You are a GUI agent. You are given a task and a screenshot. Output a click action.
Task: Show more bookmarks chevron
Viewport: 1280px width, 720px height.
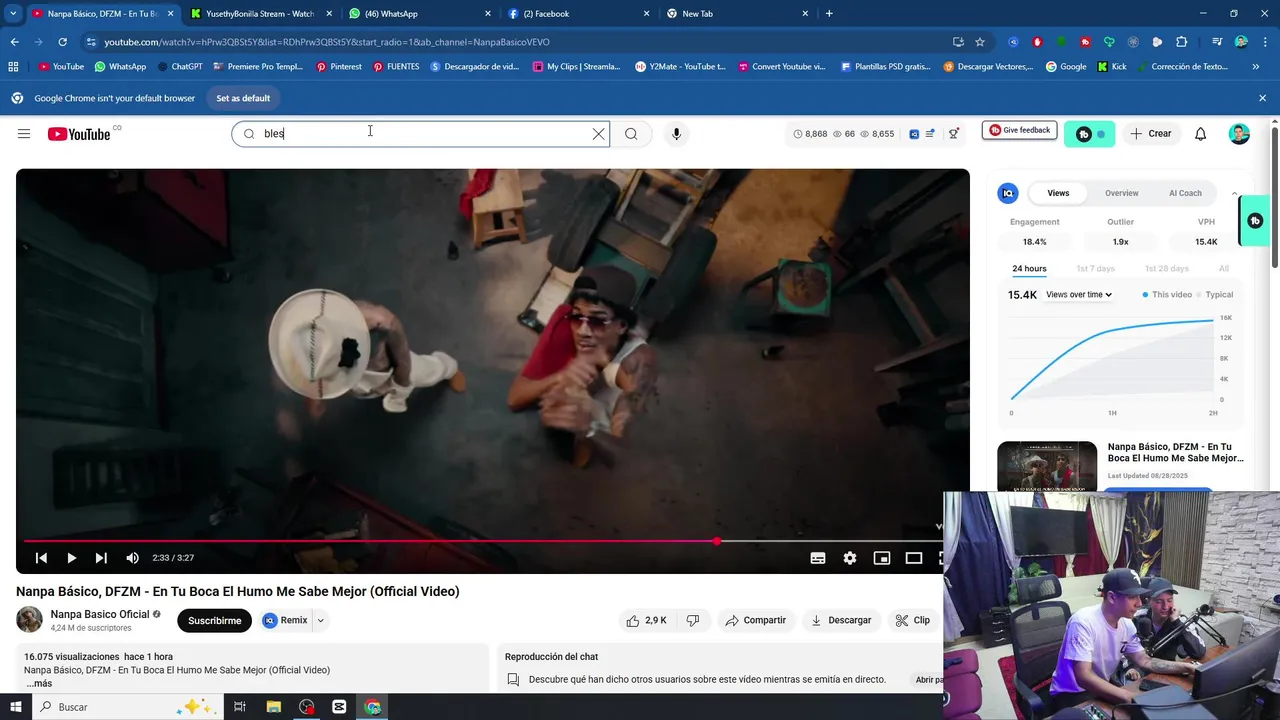pos(1255,67)
